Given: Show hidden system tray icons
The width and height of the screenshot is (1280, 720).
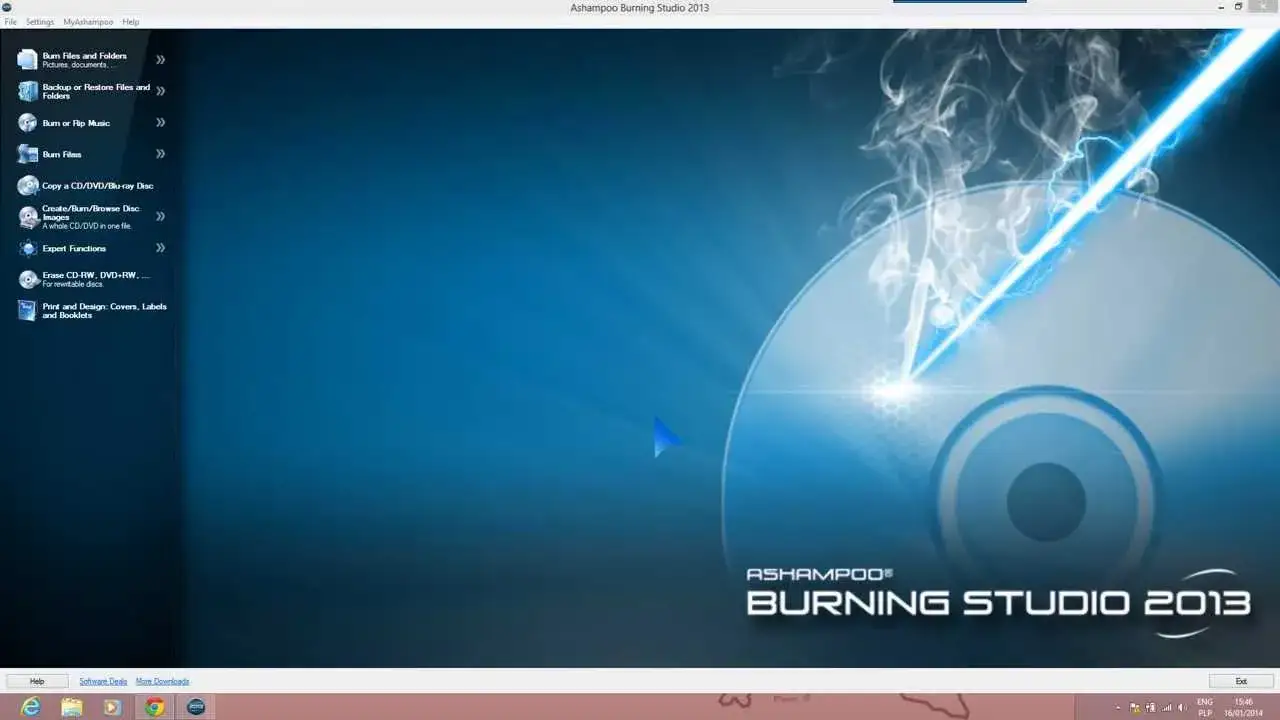Looking at the screenshot, I should click(x=1120, y=707).
